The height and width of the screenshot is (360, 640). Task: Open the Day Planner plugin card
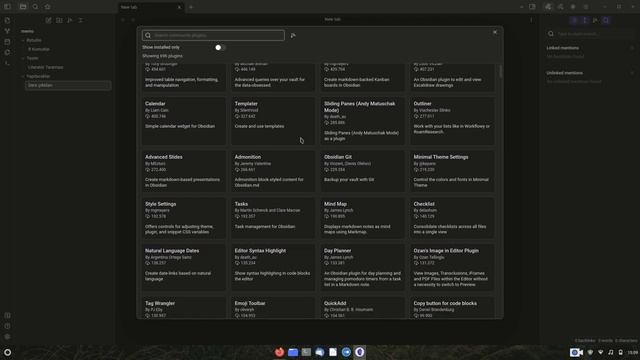tap(362, 268)
